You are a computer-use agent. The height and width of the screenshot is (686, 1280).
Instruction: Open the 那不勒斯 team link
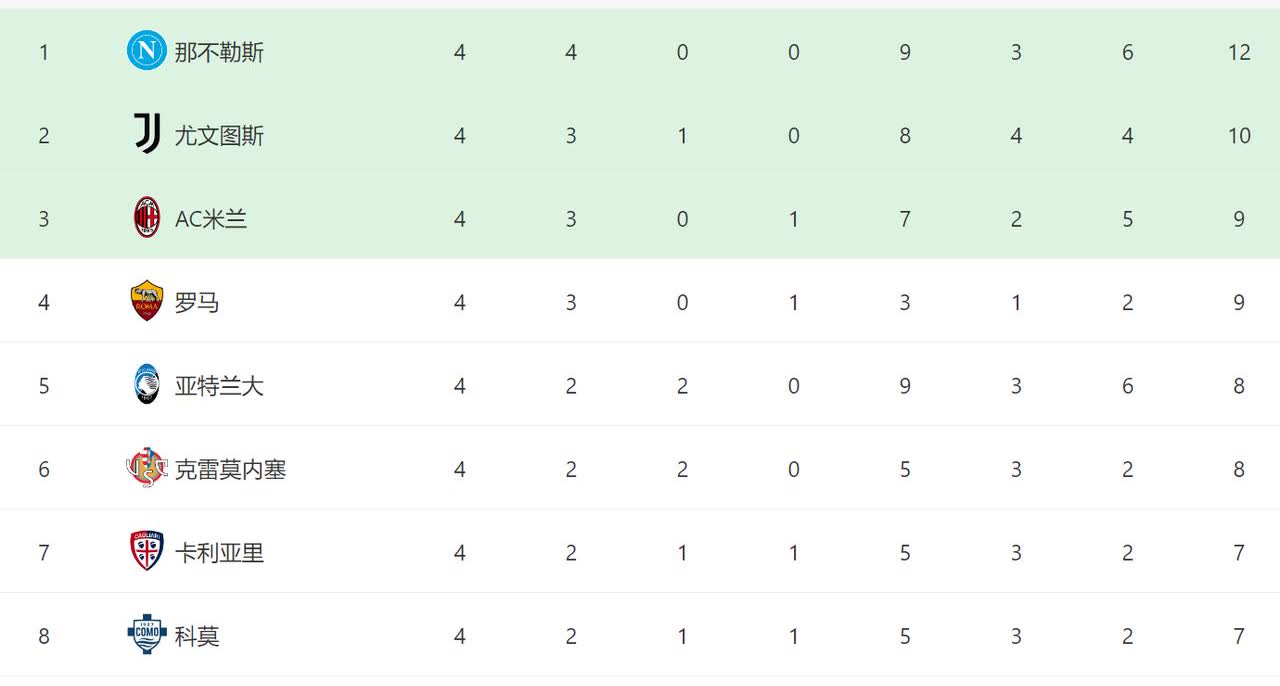pos(219,52)
